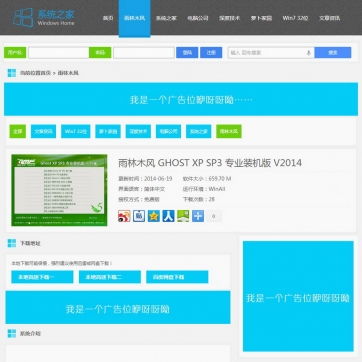The image size is (362, 362).
Task: Click the wide top advertisement banner
Action: [181, 99]
